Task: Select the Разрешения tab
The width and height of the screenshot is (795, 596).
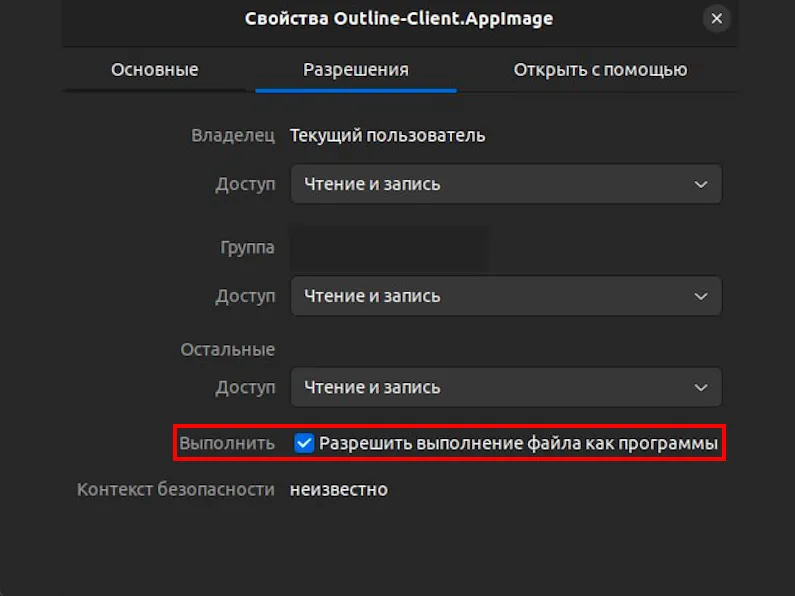Action: [x=356, y=70]
